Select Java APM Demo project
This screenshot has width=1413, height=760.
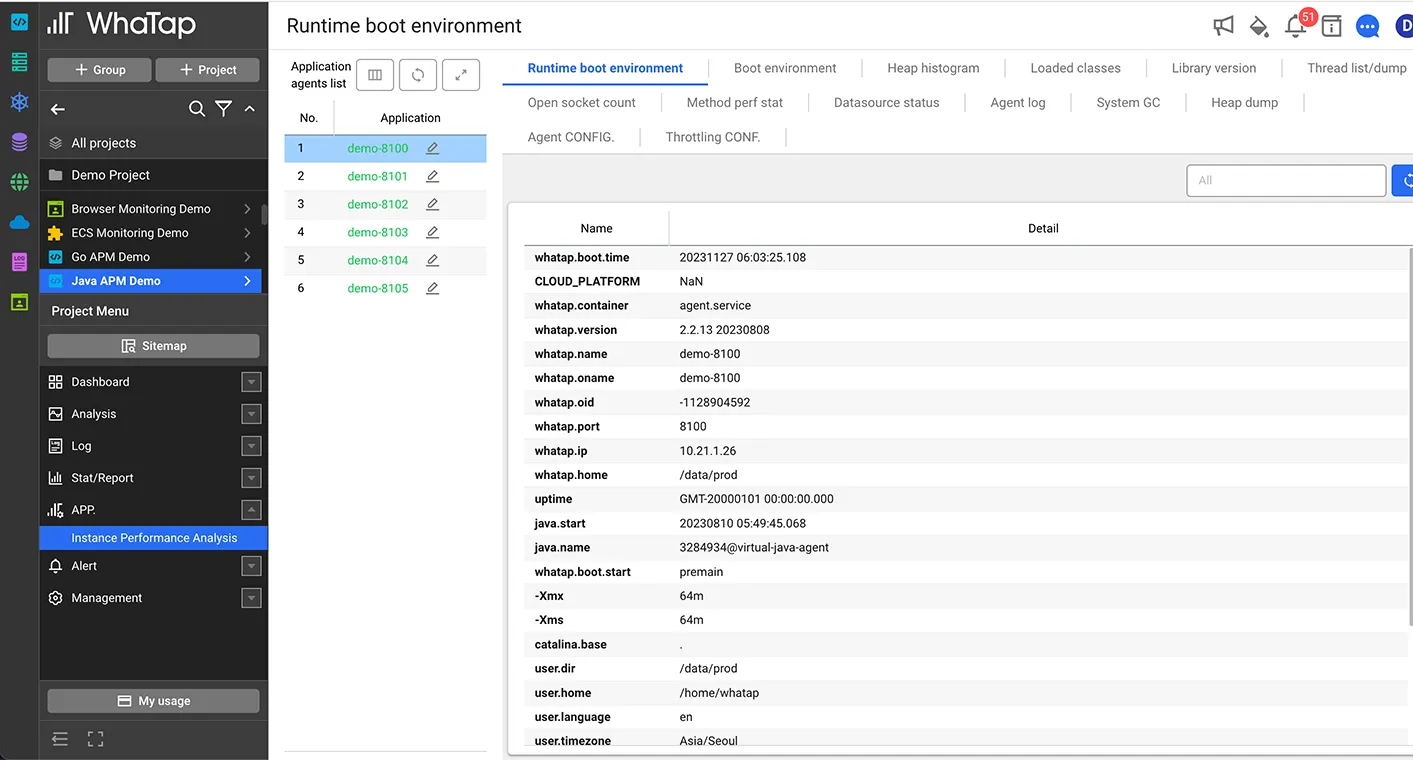pyautogui.click(x=150, y=281)
